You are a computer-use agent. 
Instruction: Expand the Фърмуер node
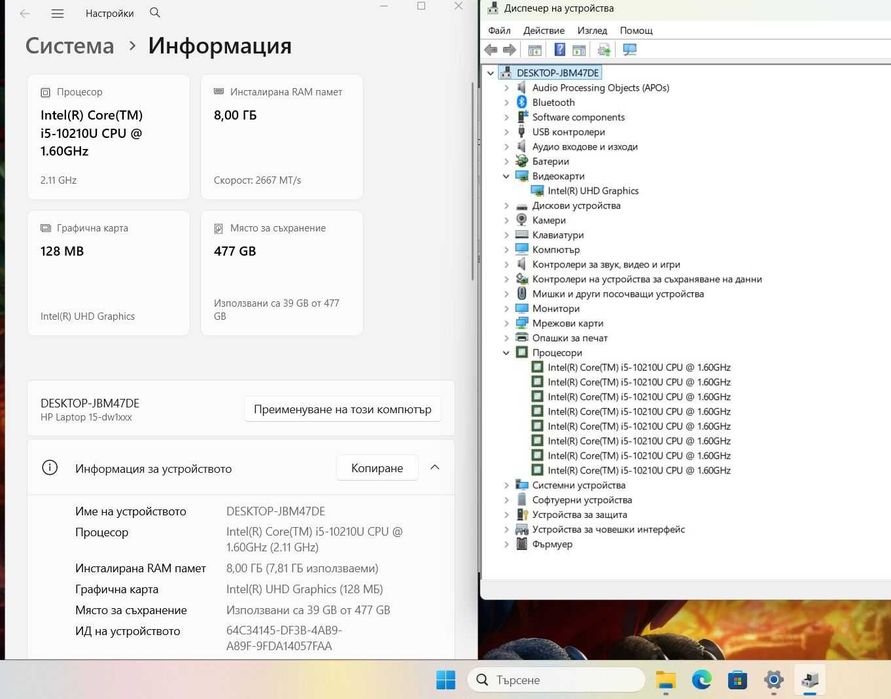(x=506, y=544)
